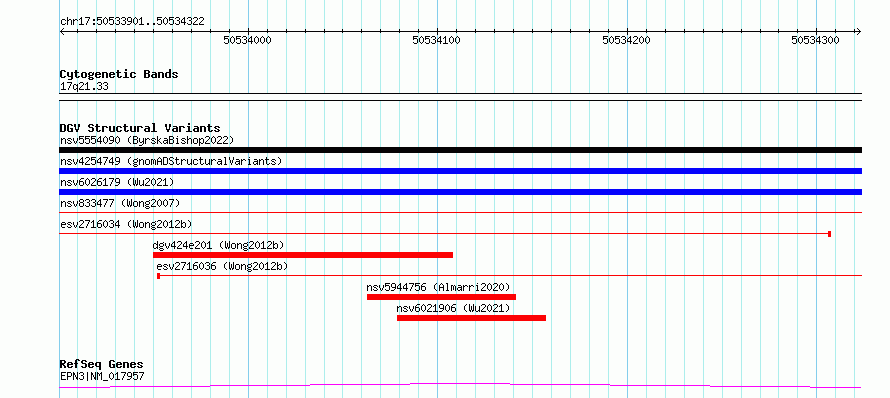Click the chr17:50533901..50534322 coordinates label

pyautogui.click(x=132, y=22)
